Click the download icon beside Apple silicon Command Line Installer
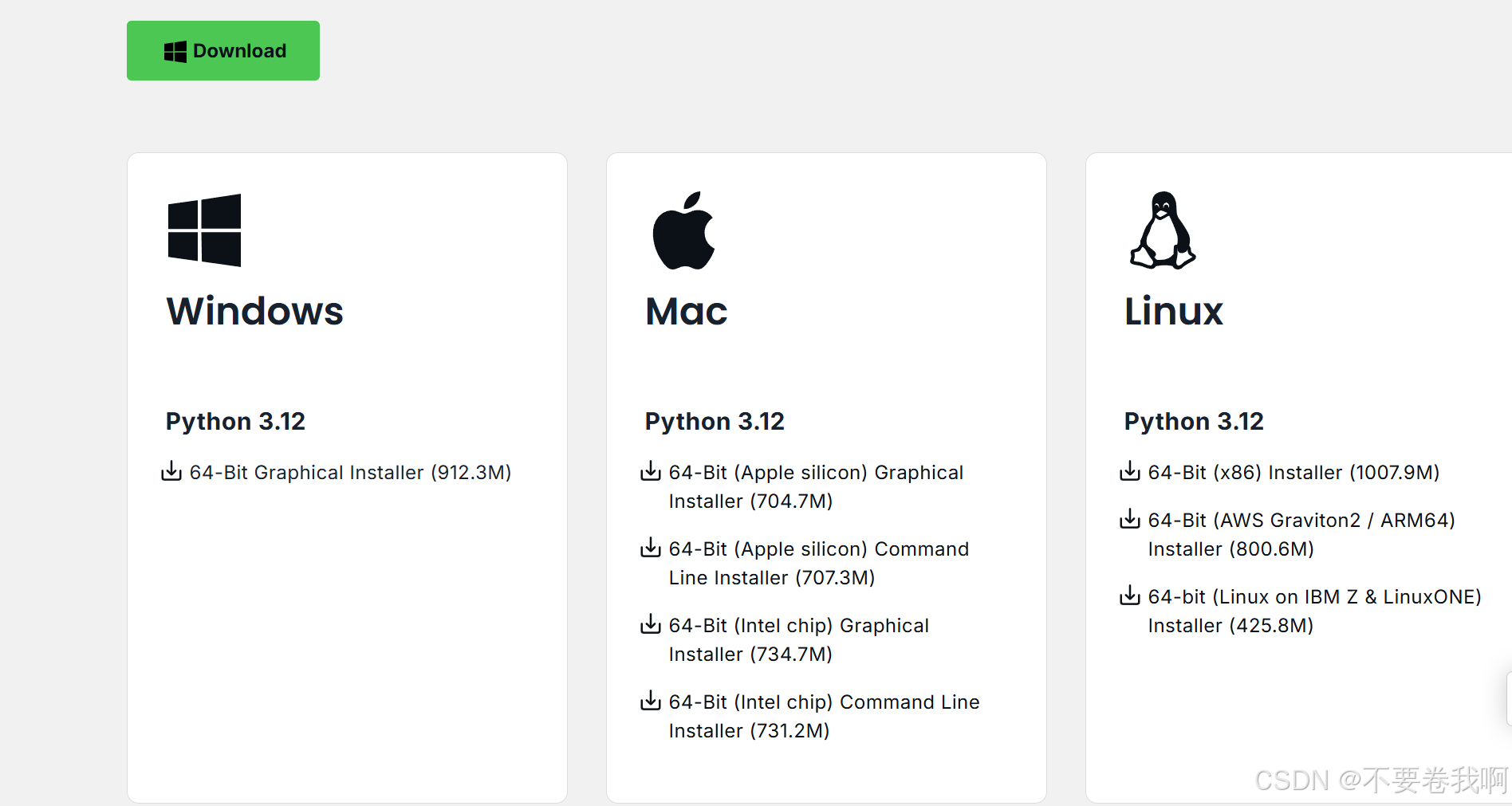The image size is (1512, 806). pos(651,548)
